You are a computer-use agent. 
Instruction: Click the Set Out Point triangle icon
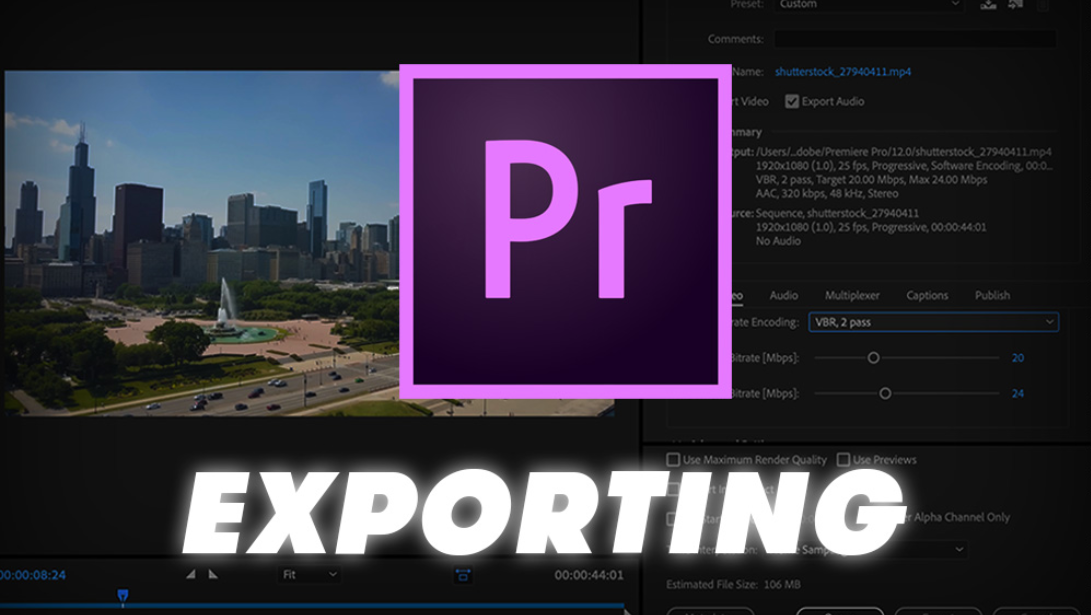tap(213, 574)
